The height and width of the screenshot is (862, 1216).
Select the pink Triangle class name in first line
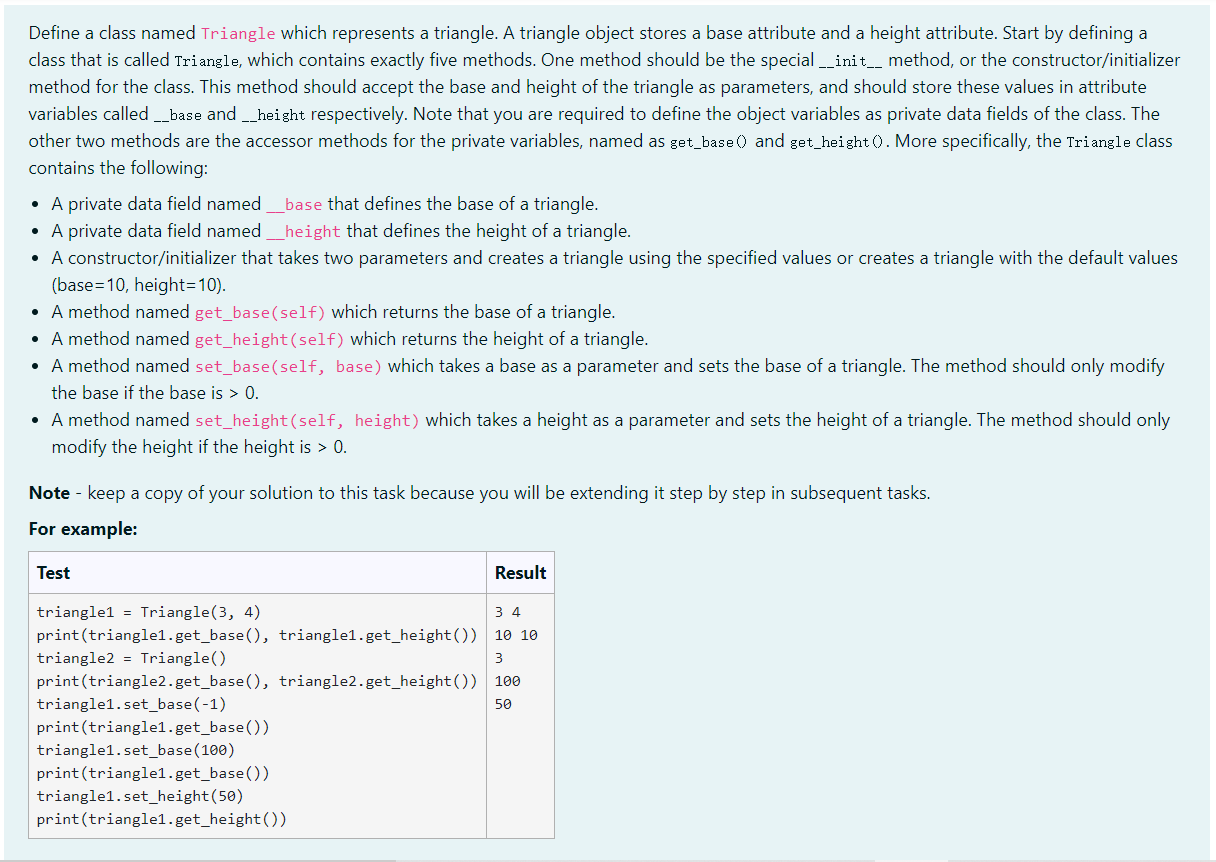click(x=238, y=33)
